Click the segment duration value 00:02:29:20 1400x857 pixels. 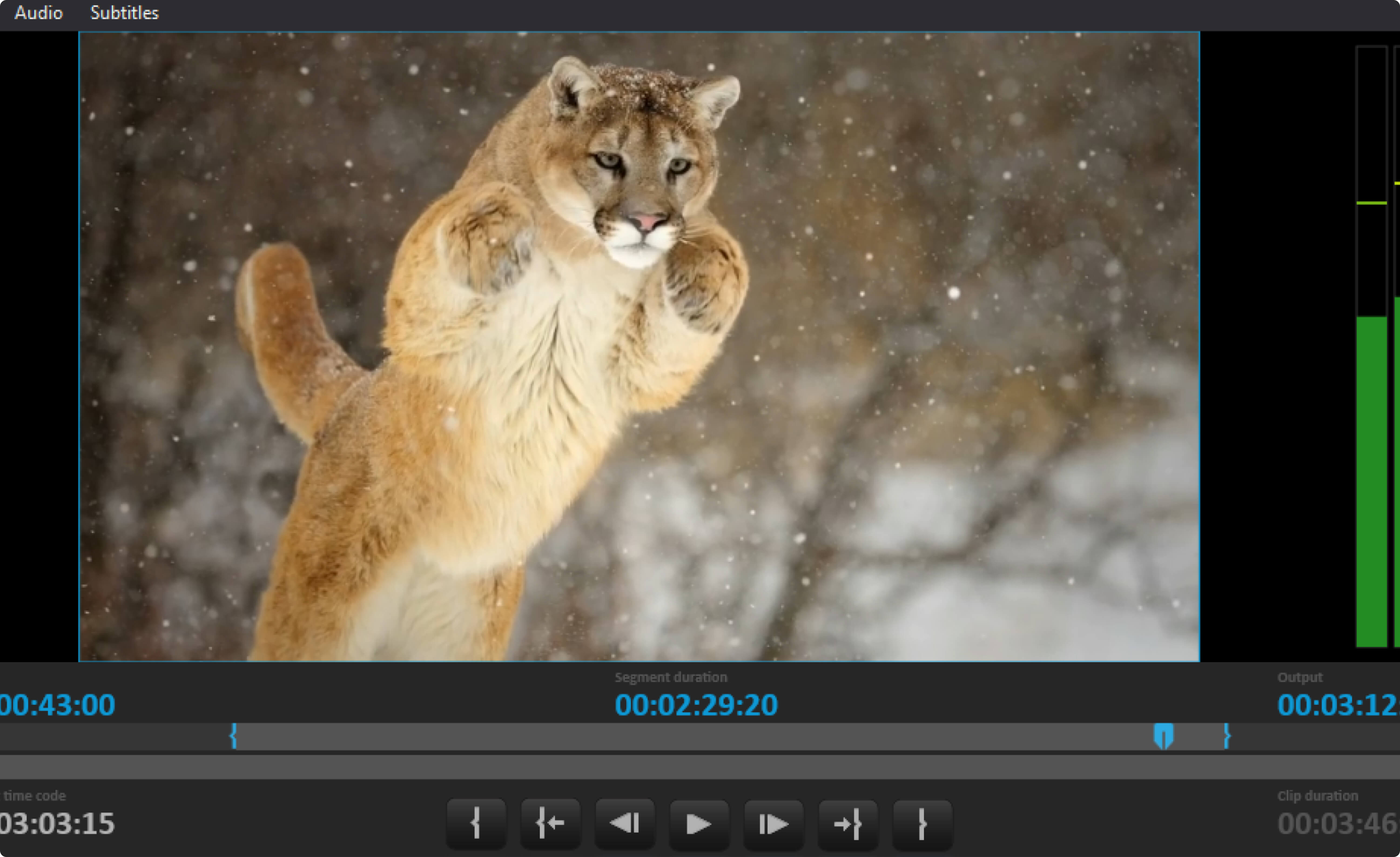pos(696,705)
